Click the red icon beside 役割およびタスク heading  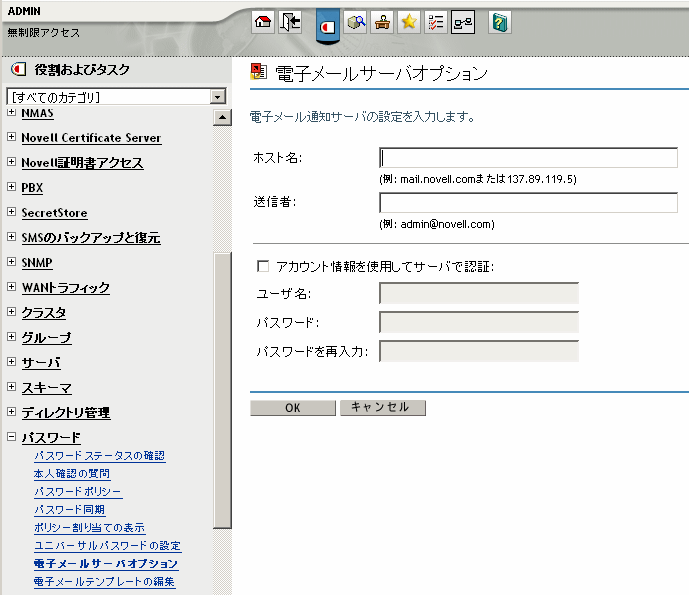pyautogui.click(x=18, y=69)
